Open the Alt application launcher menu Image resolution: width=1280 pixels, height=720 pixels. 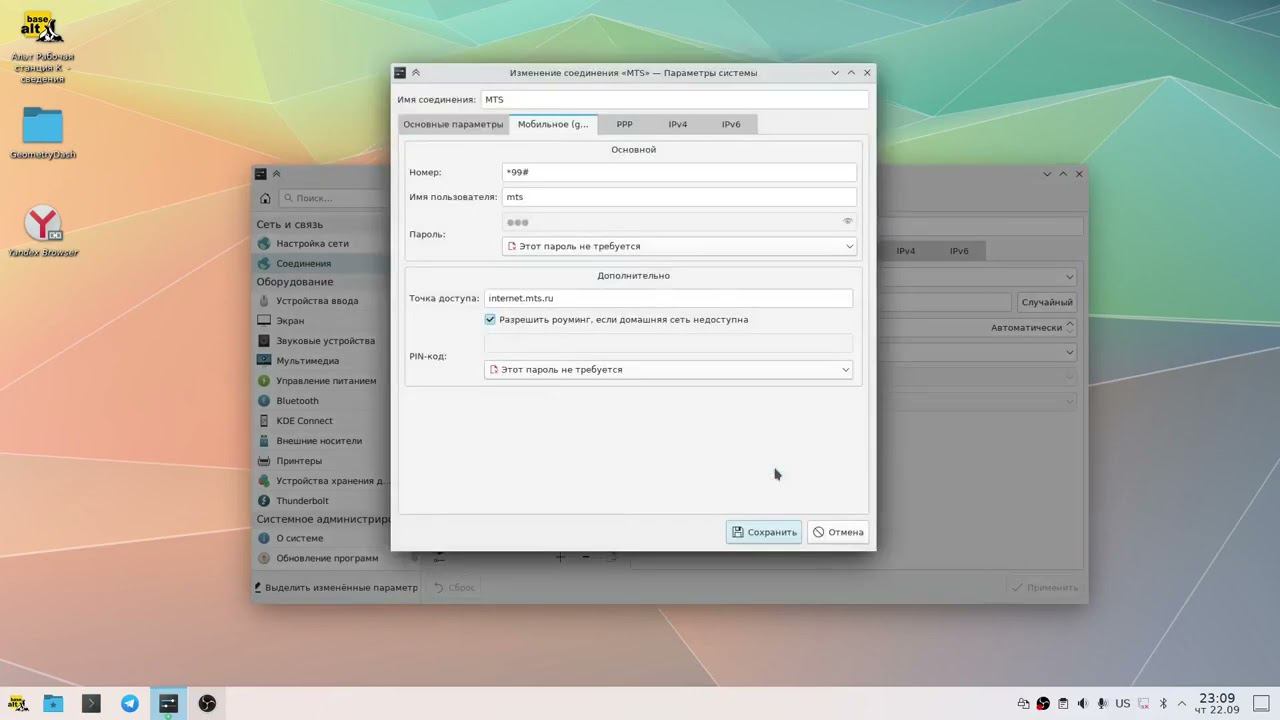point(17,703)
